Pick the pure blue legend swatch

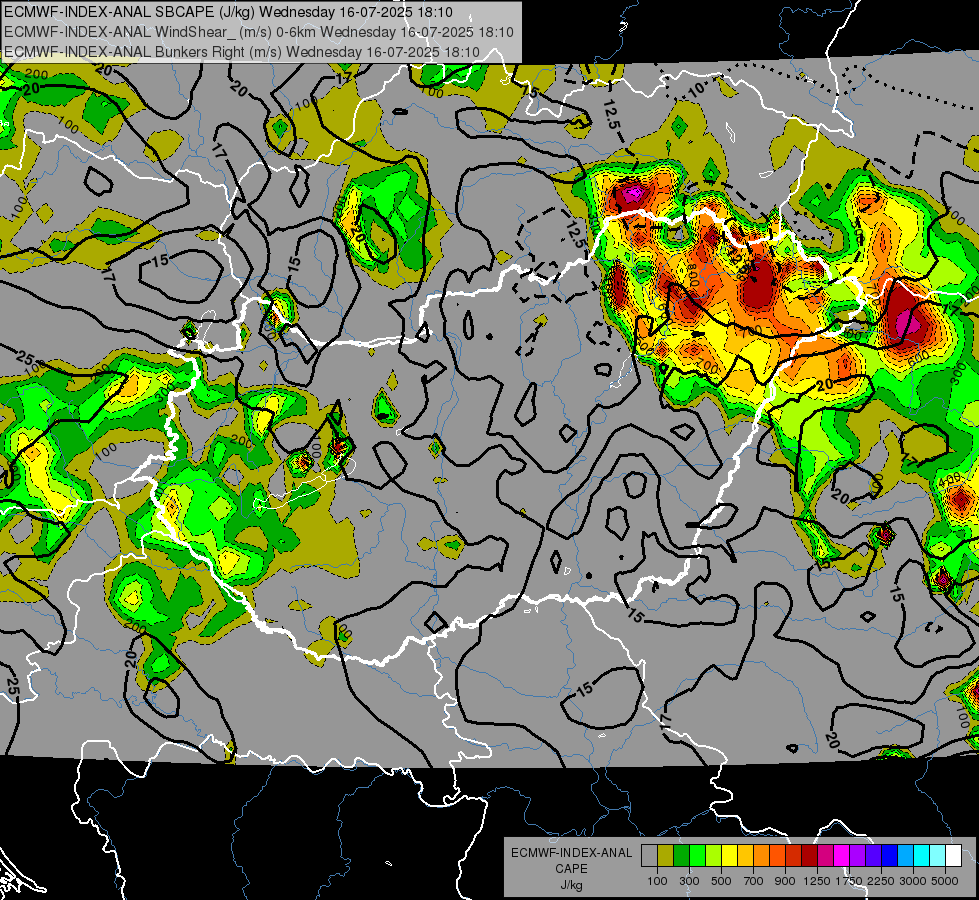[x=889, y=856]
